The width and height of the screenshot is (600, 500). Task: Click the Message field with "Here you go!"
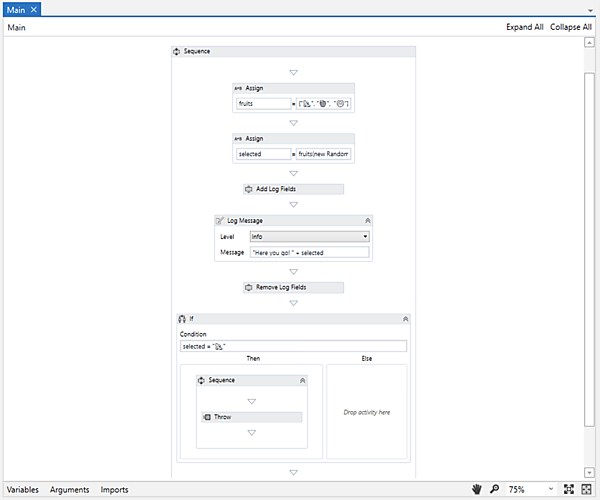310,253
